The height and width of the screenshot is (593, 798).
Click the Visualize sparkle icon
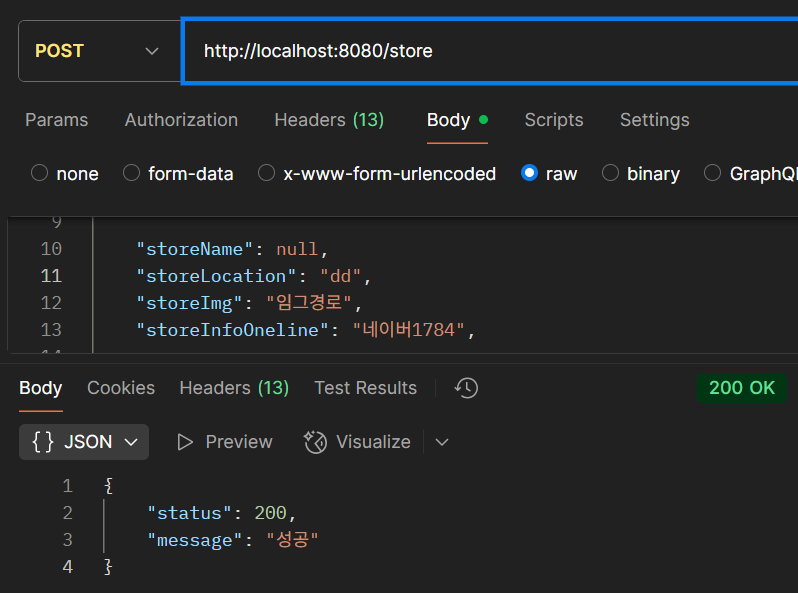[316, 442]
